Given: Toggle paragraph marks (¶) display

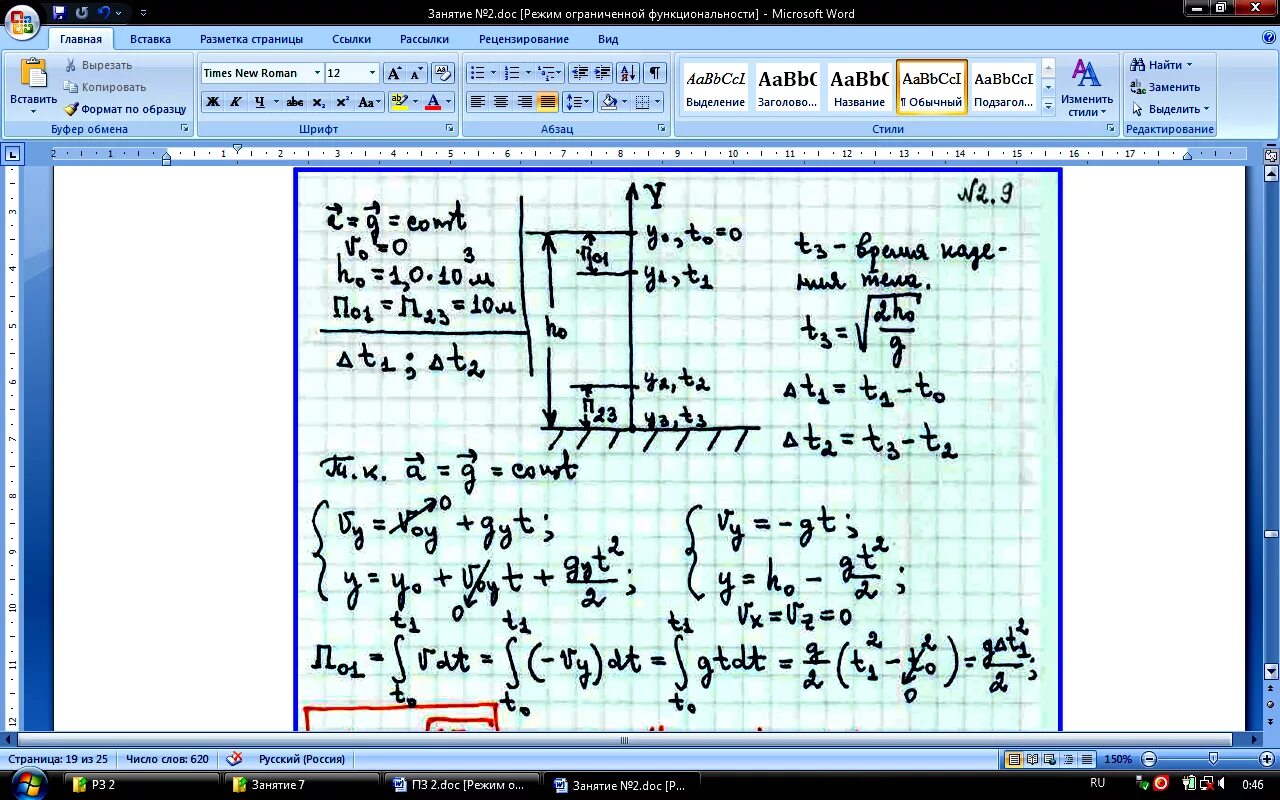Looking at the screenshot, I should tap(654, 73).
